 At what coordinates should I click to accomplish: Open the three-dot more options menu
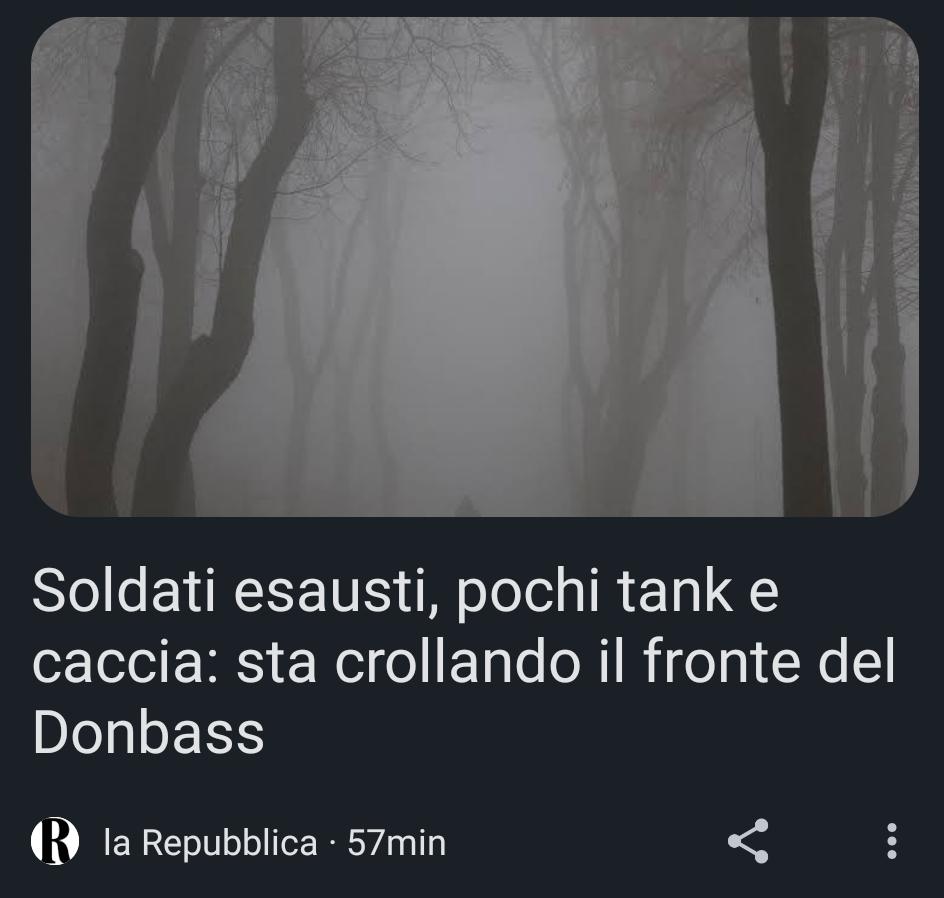(892, 841)
